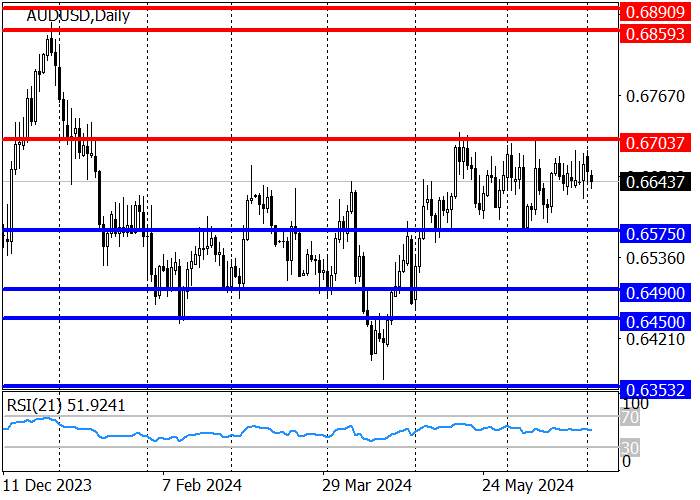Click the 0.64210 price axis value

[655, 339]
